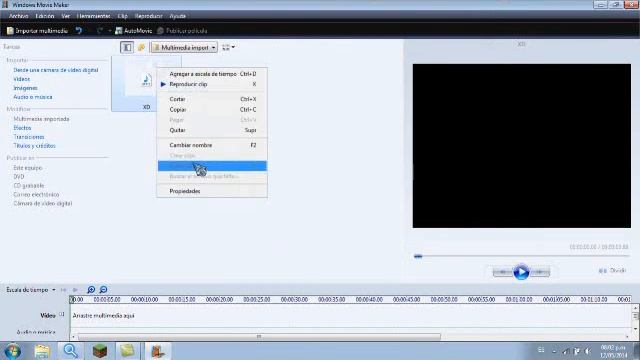Open the Transiciones link
Viewport: 640px width, 360px height.
coord(29,137)
